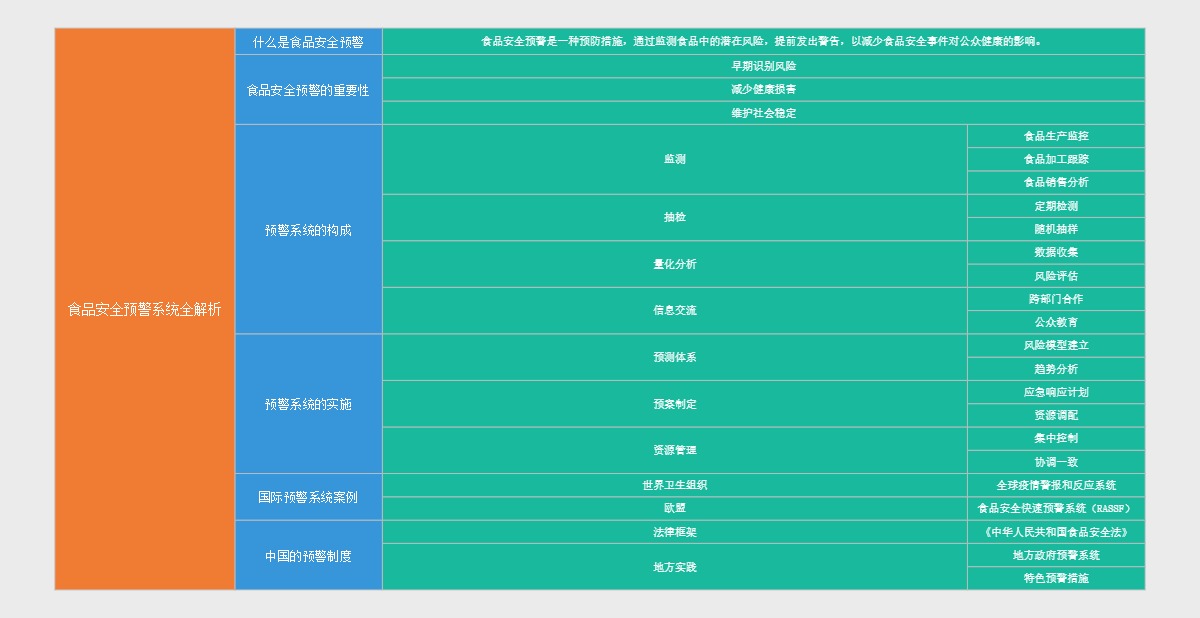1200x618 pixels.
Task: Select the 中国的预警制度 block
Action: 308,555
